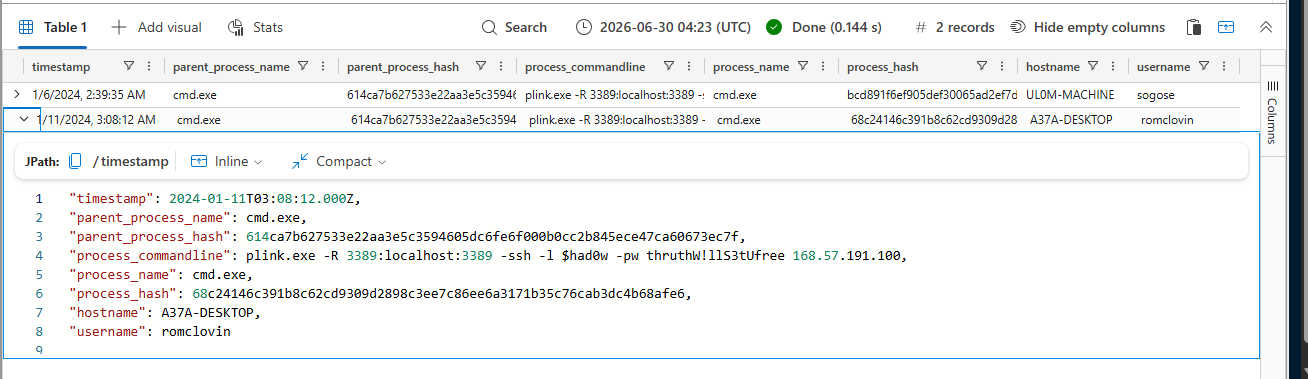Filter the timestamp column

129,67
